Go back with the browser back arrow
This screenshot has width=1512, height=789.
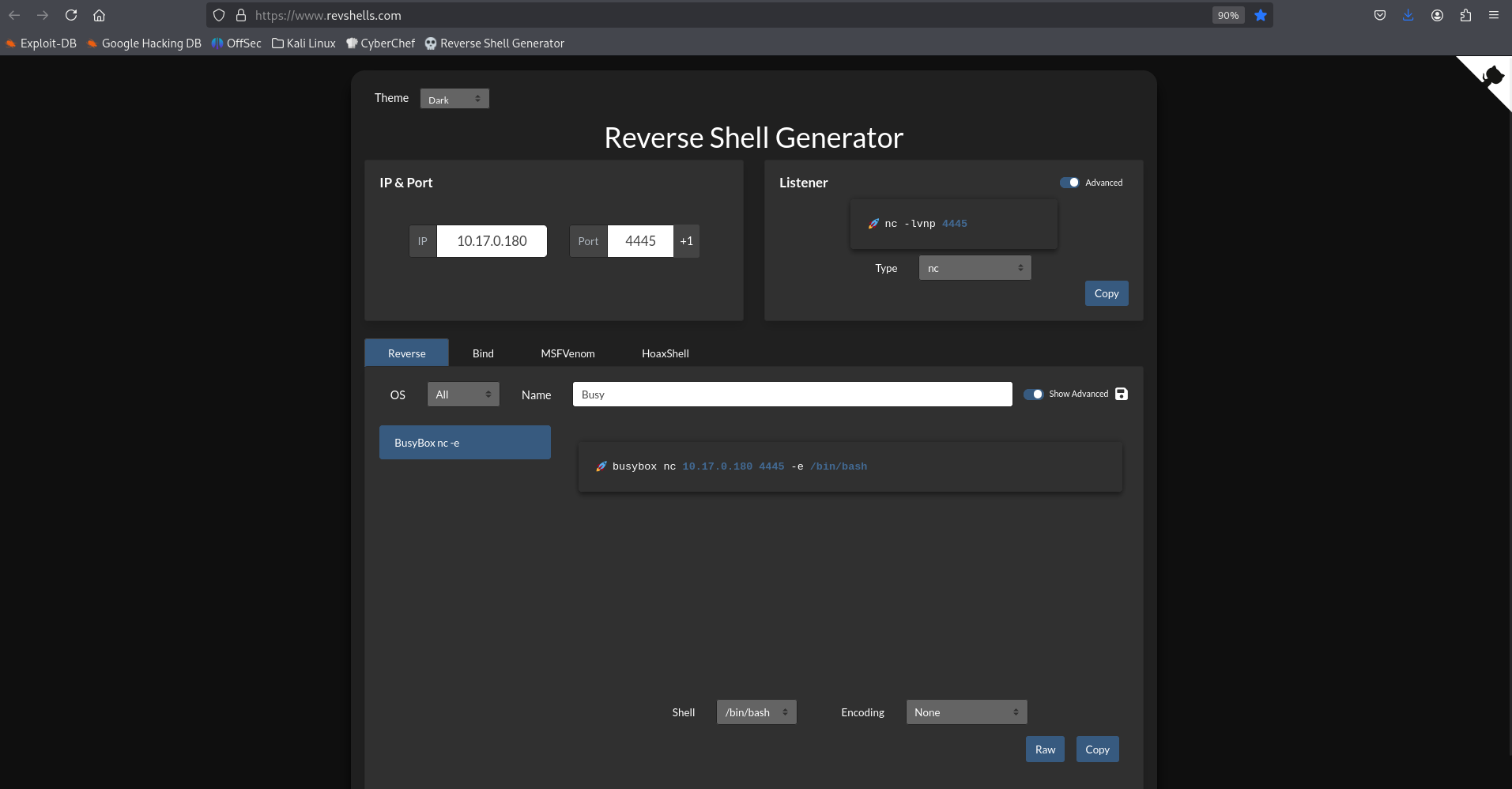14,15
